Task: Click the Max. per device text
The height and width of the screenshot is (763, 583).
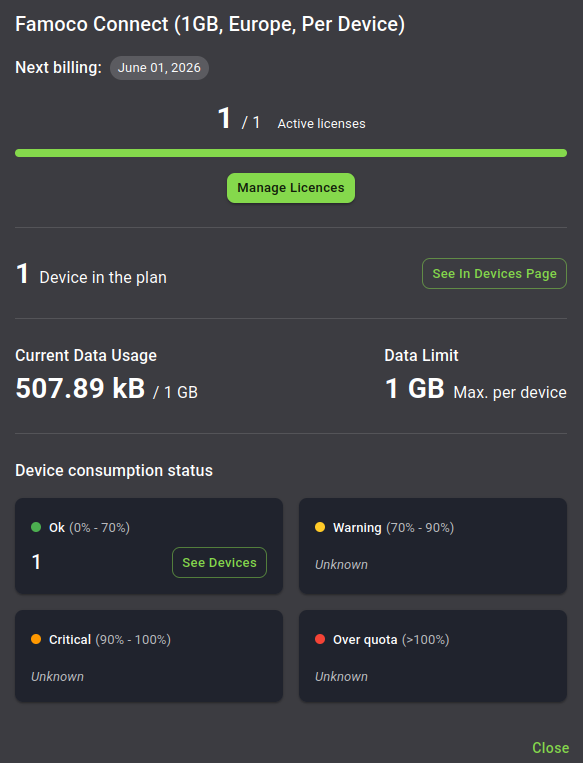Action: coord(510,392)
